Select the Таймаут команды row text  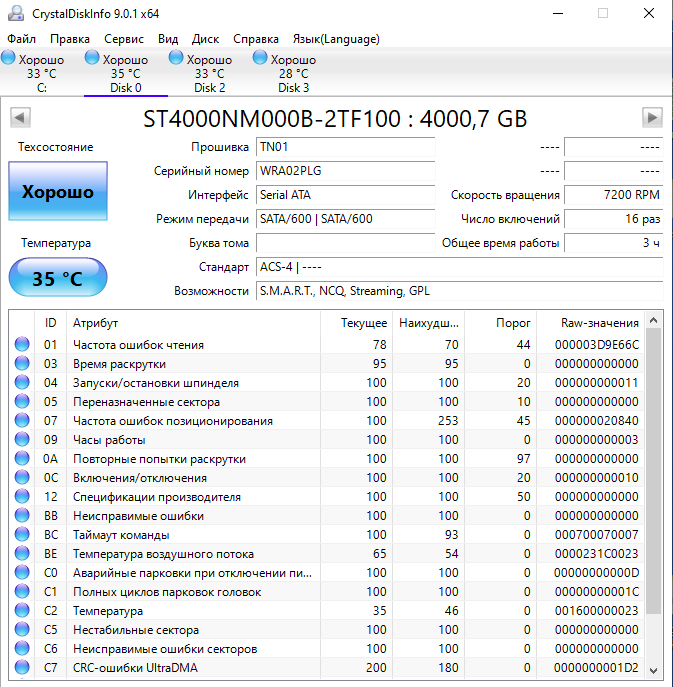click(121, 535)
